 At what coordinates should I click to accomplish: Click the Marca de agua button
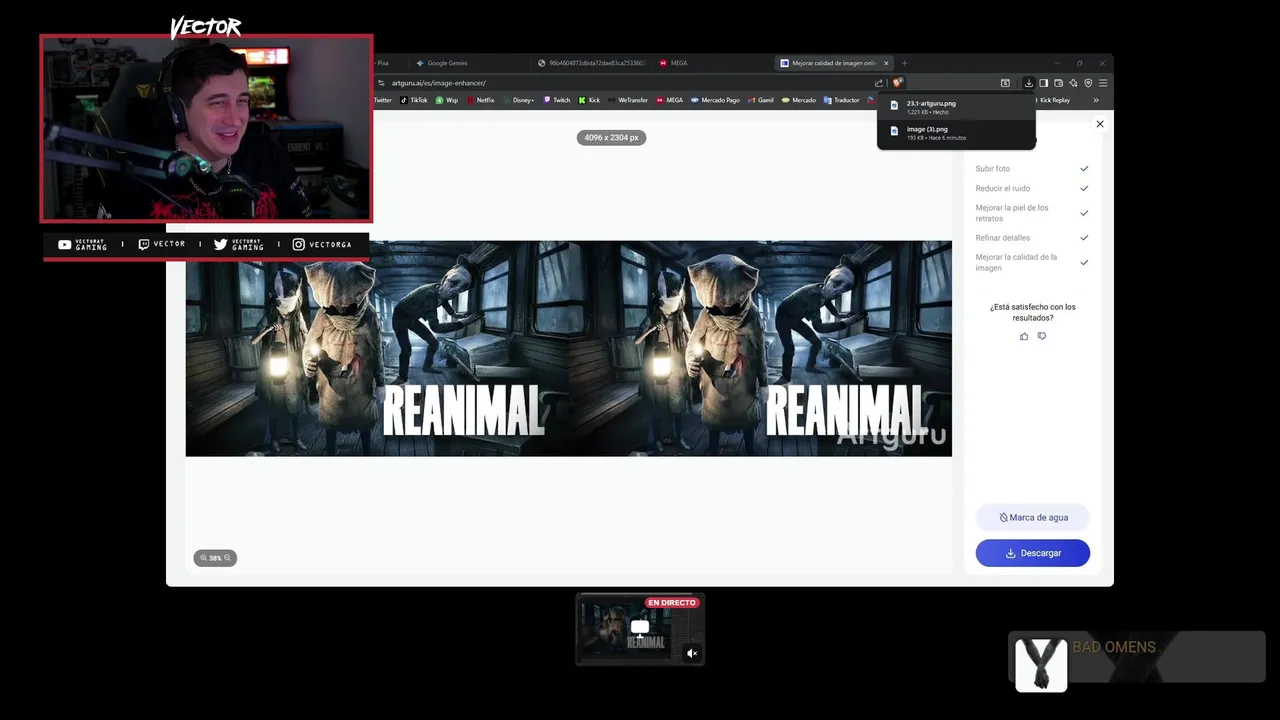tap(1032, 517)
